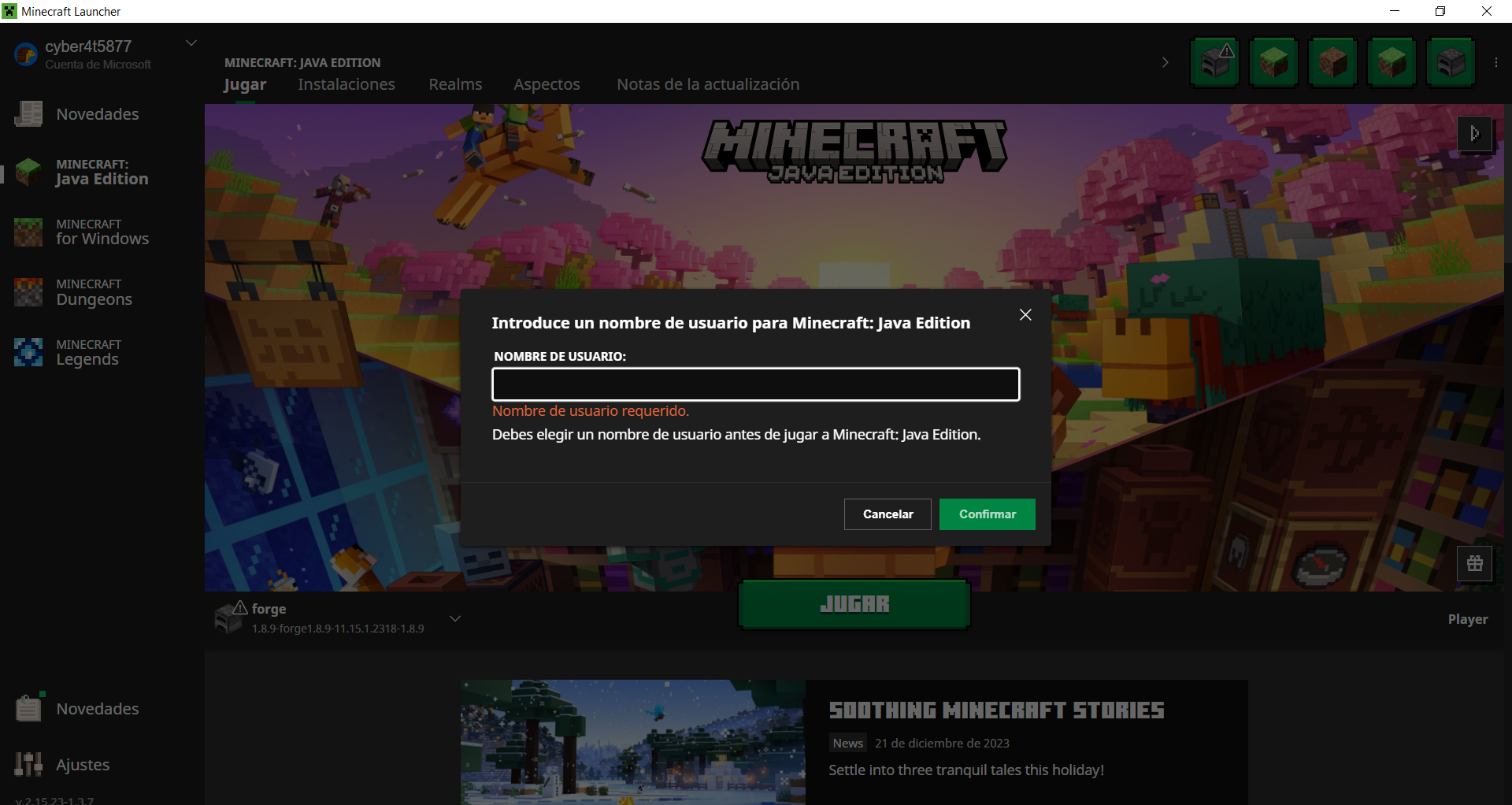Click the red Nombre de usuario requerido message

coord(591,411)
